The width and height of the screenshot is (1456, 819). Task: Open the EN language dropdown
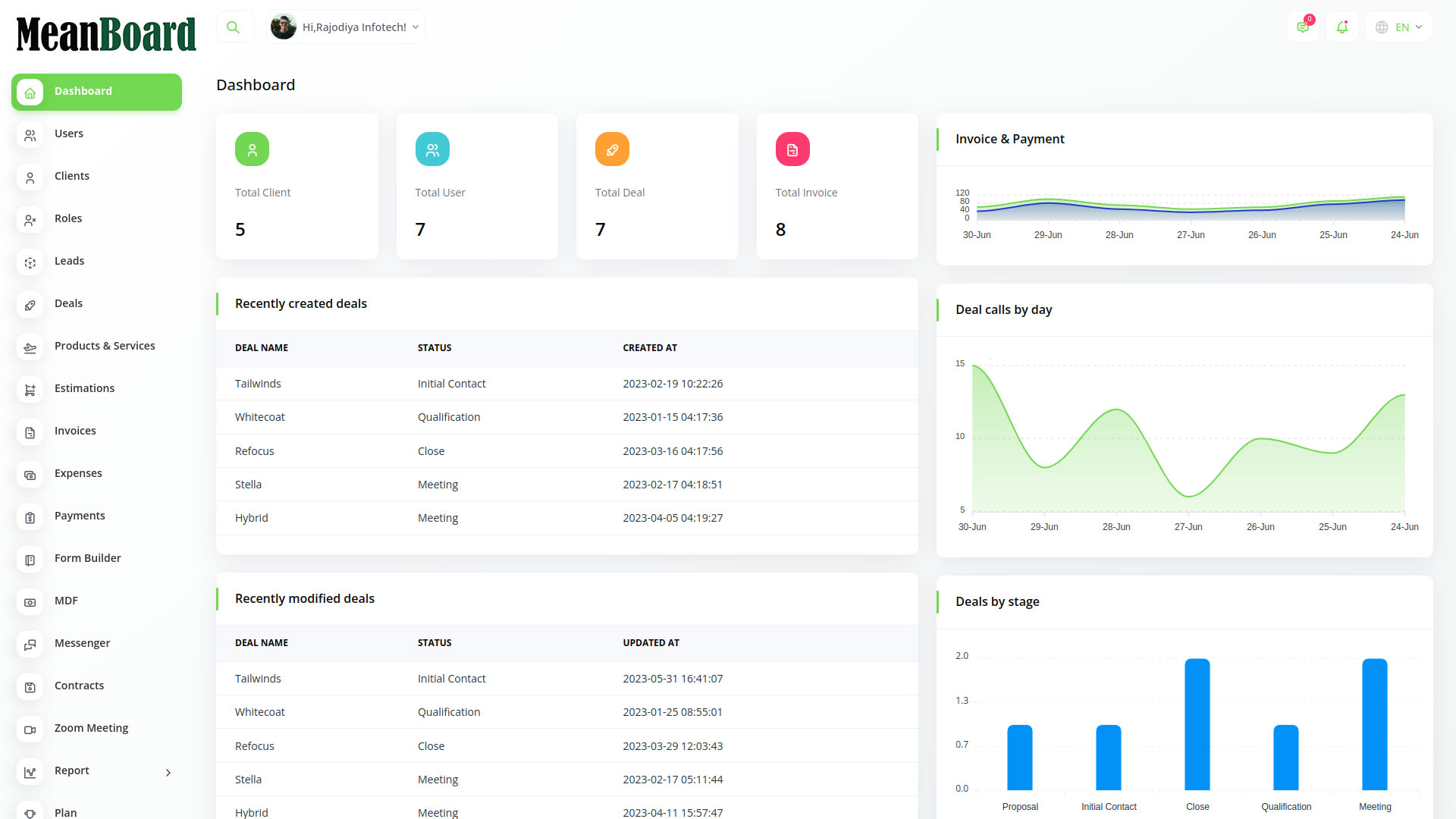[1399, 27]
